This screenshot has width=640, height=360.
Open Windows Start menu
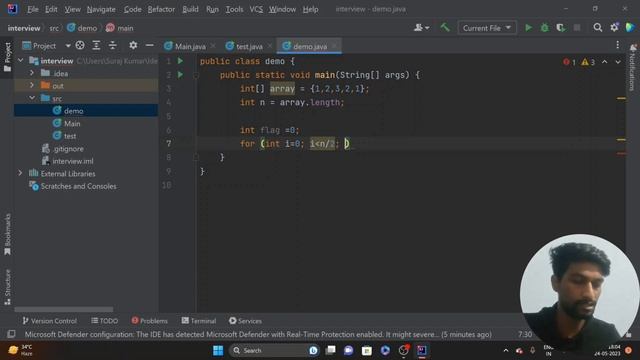(x=218, y=350)
